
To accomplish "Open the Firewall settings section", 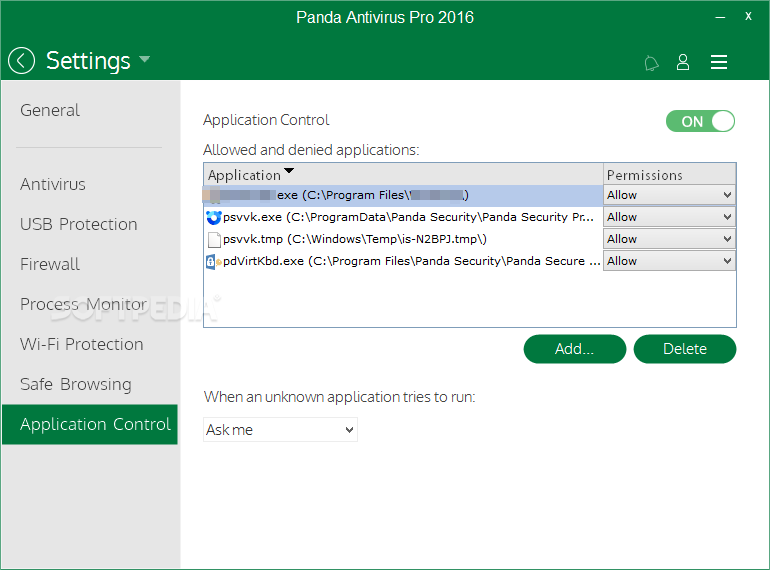I will 50,265.
